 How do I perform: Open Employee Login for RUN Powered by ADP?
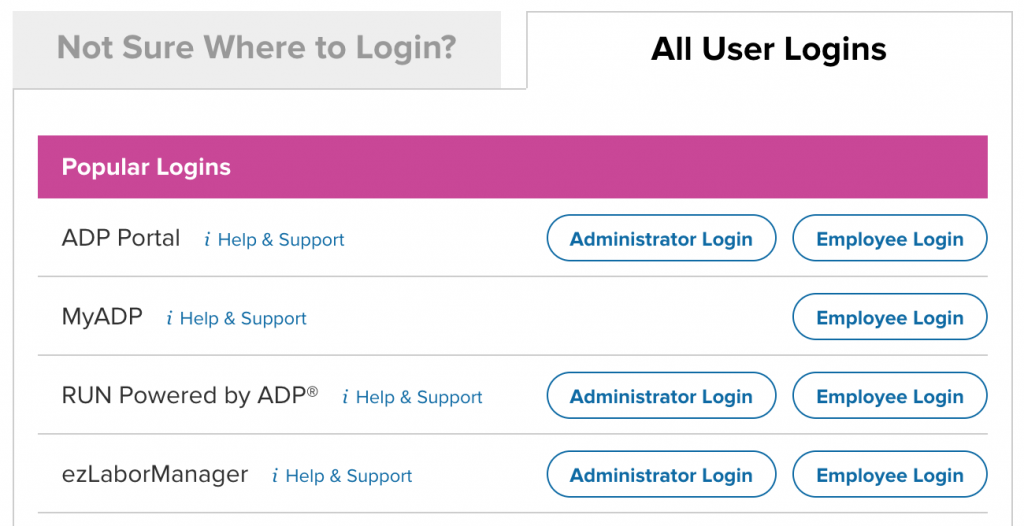click(x=889, y=396)
